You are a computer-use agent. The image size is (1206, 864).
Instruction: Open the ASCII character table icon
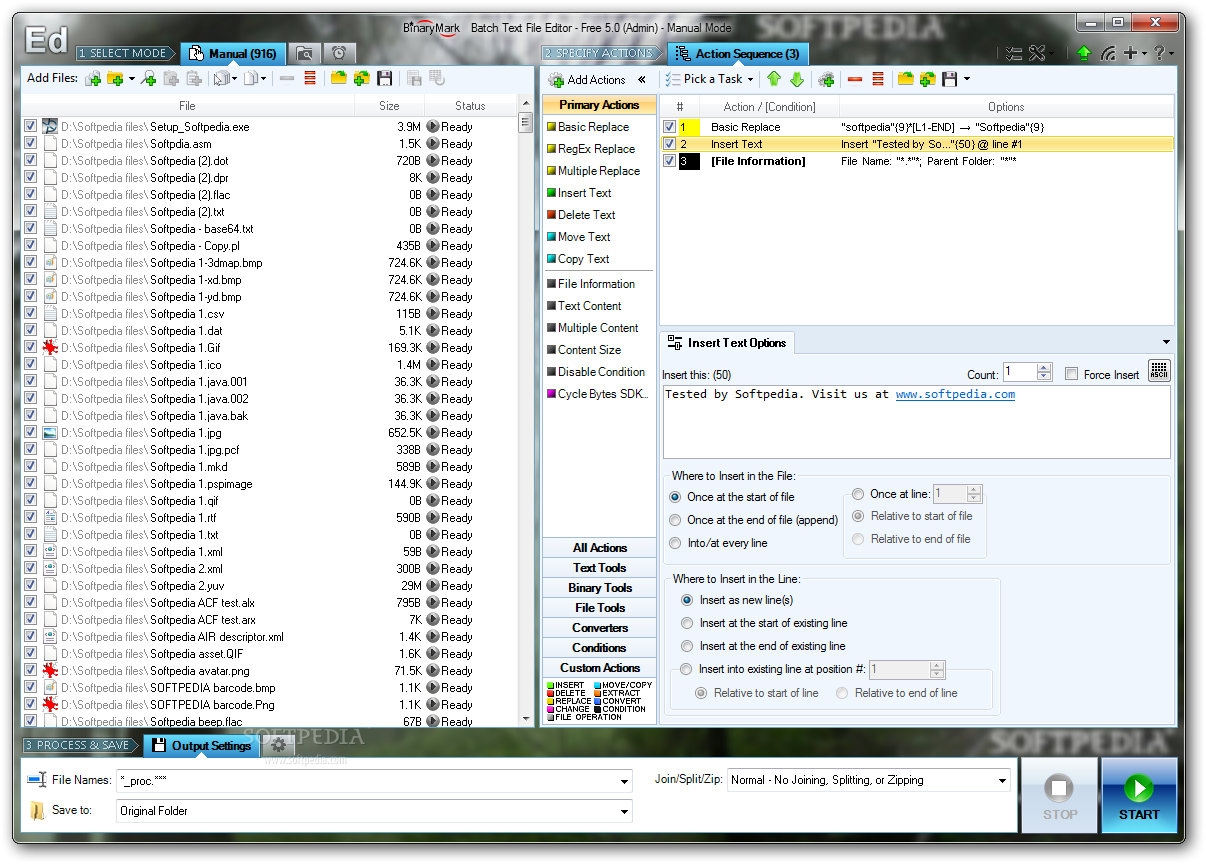[x=1159, y=371]
